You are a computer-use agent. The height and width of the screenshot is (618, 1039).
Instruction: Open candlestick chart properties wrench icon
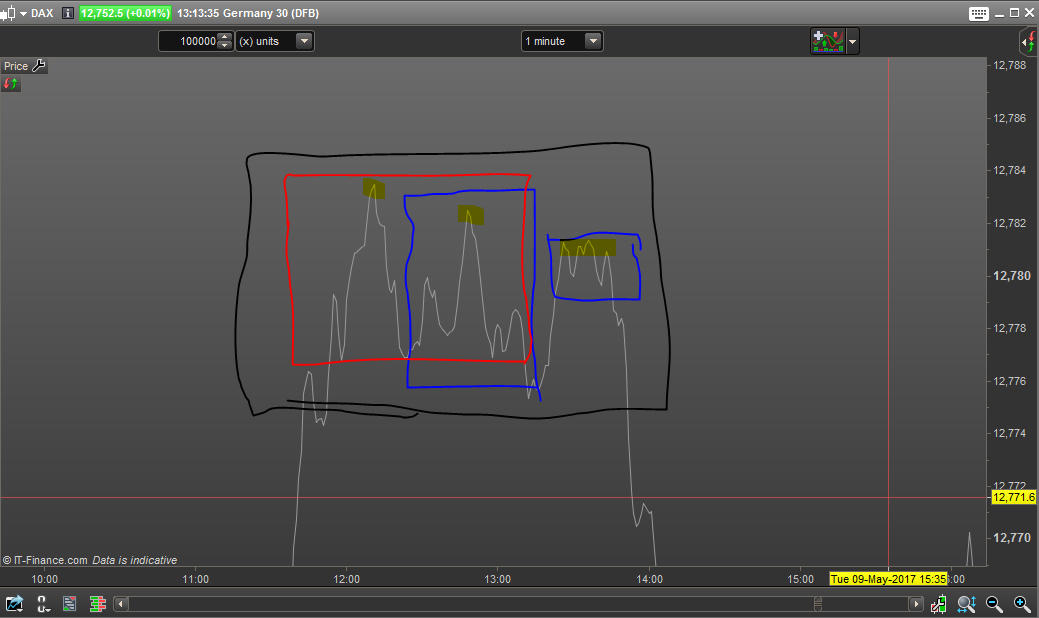pos(938,603)
